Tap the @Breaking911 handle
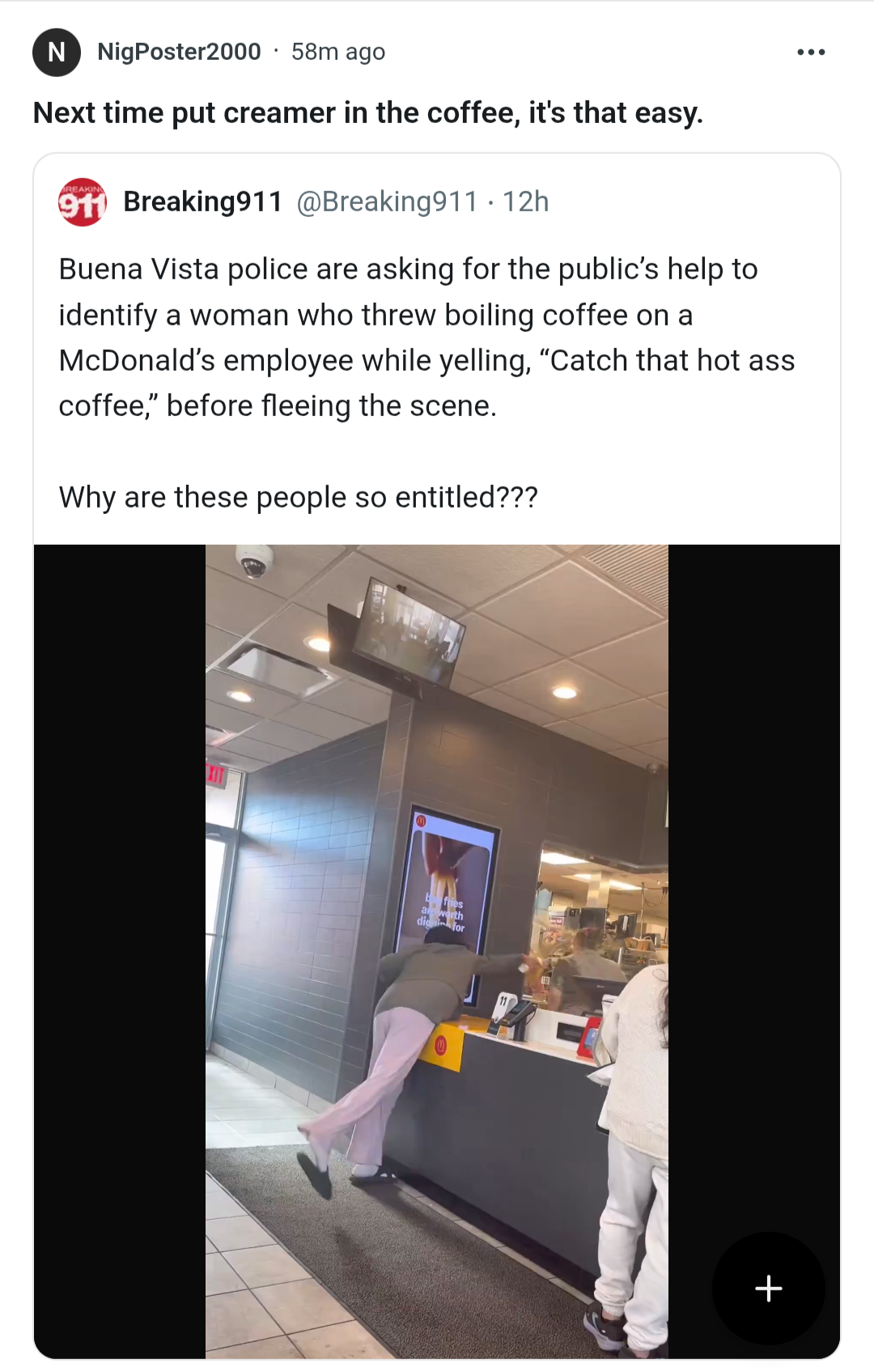Viewport: 874px width, 1372px height. (387, 202)
